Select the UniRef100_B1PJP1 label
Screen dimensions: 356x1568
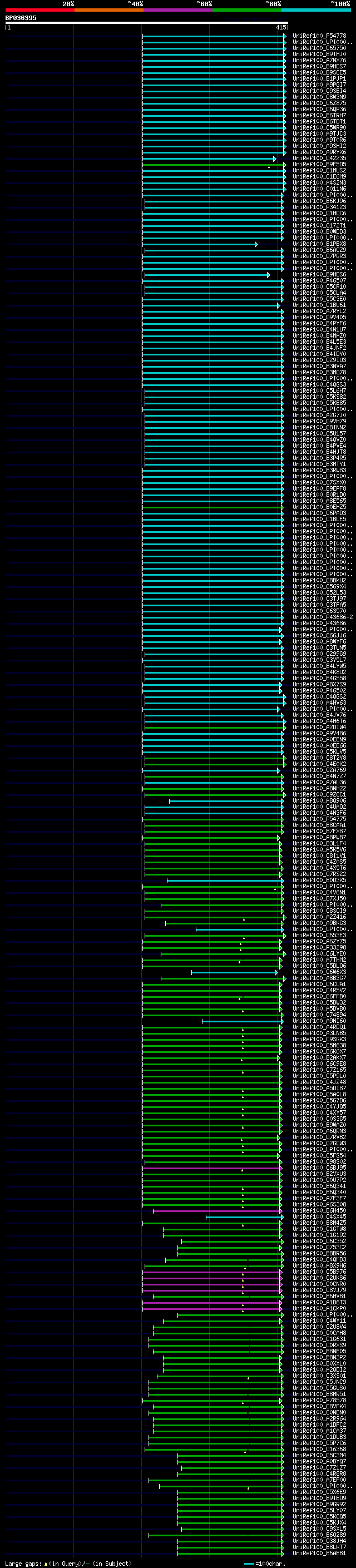(319, 78)
